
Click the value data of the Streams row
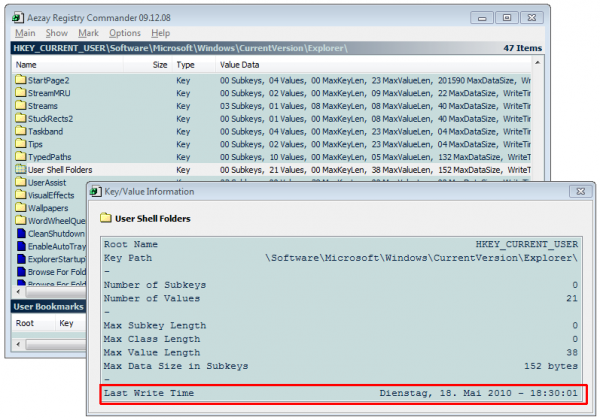[375, 106]
